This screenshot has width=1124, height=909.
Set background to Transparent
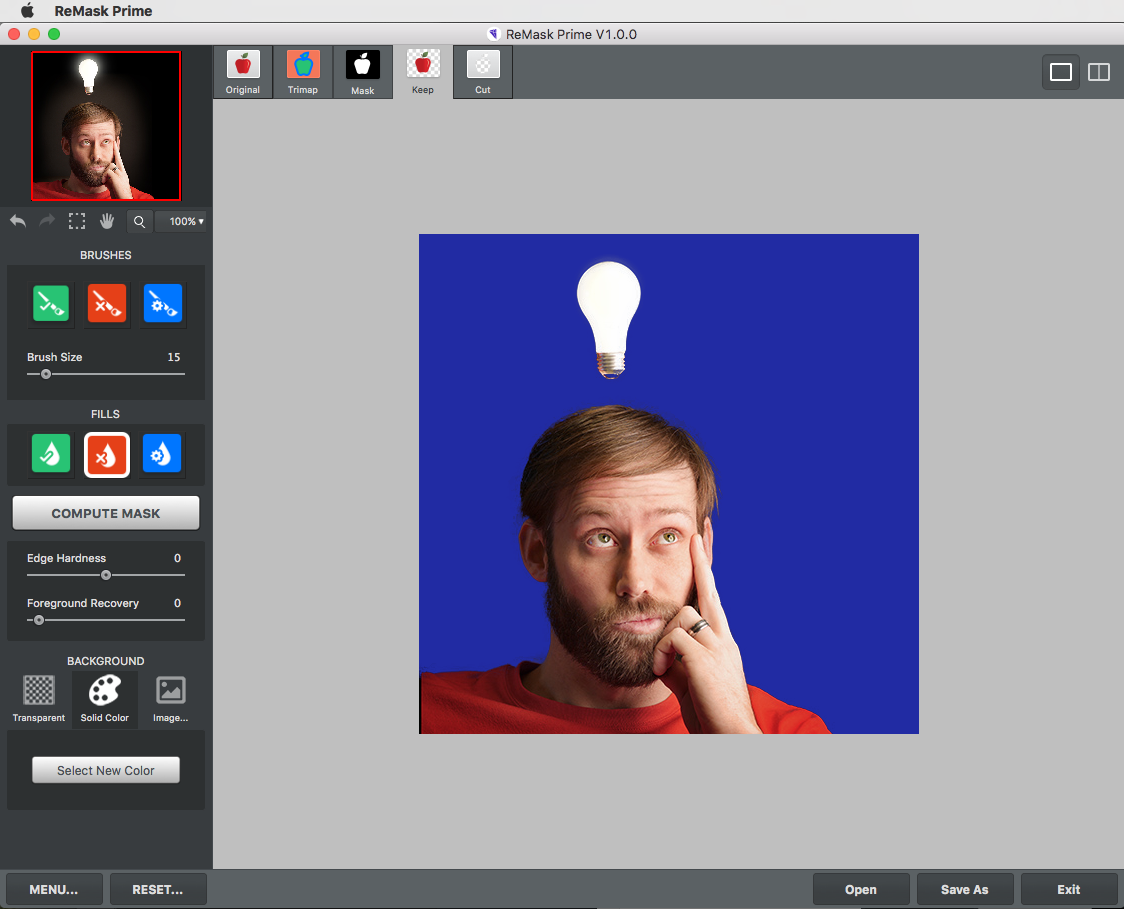tap(39, 698)
